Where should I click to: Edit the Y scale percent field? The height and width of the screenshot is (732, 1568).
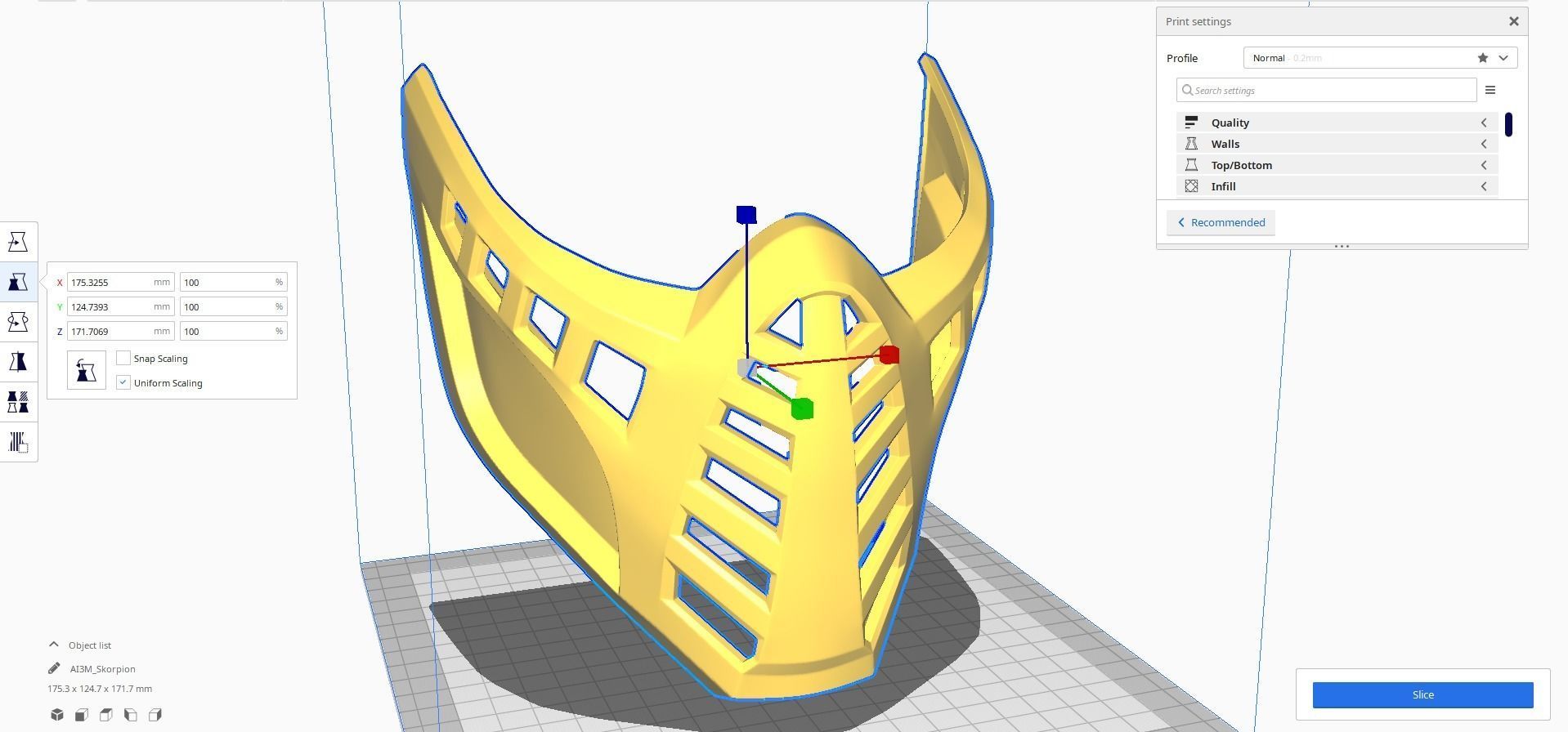233,306
